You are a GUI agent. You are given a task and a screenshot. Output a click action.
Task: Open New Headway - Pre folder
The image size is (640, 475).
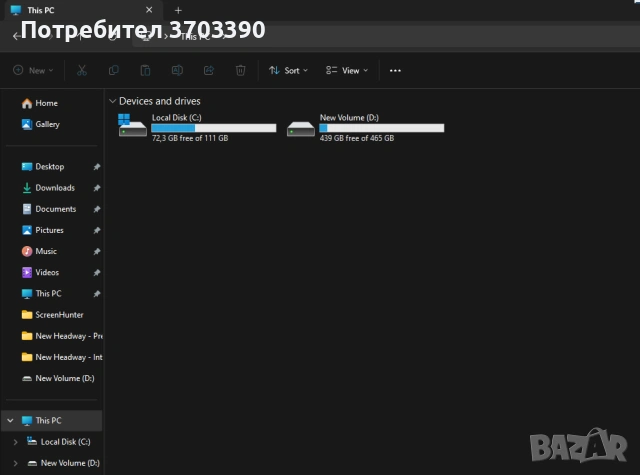pos(61,336)
